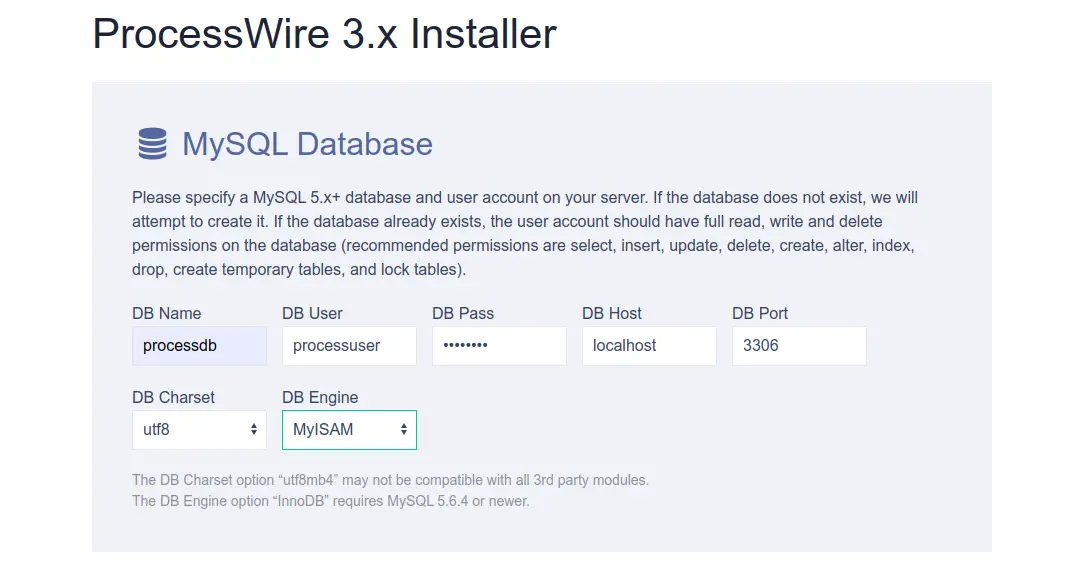
Task: Click the DB Port label
Action: coord(760,314)
